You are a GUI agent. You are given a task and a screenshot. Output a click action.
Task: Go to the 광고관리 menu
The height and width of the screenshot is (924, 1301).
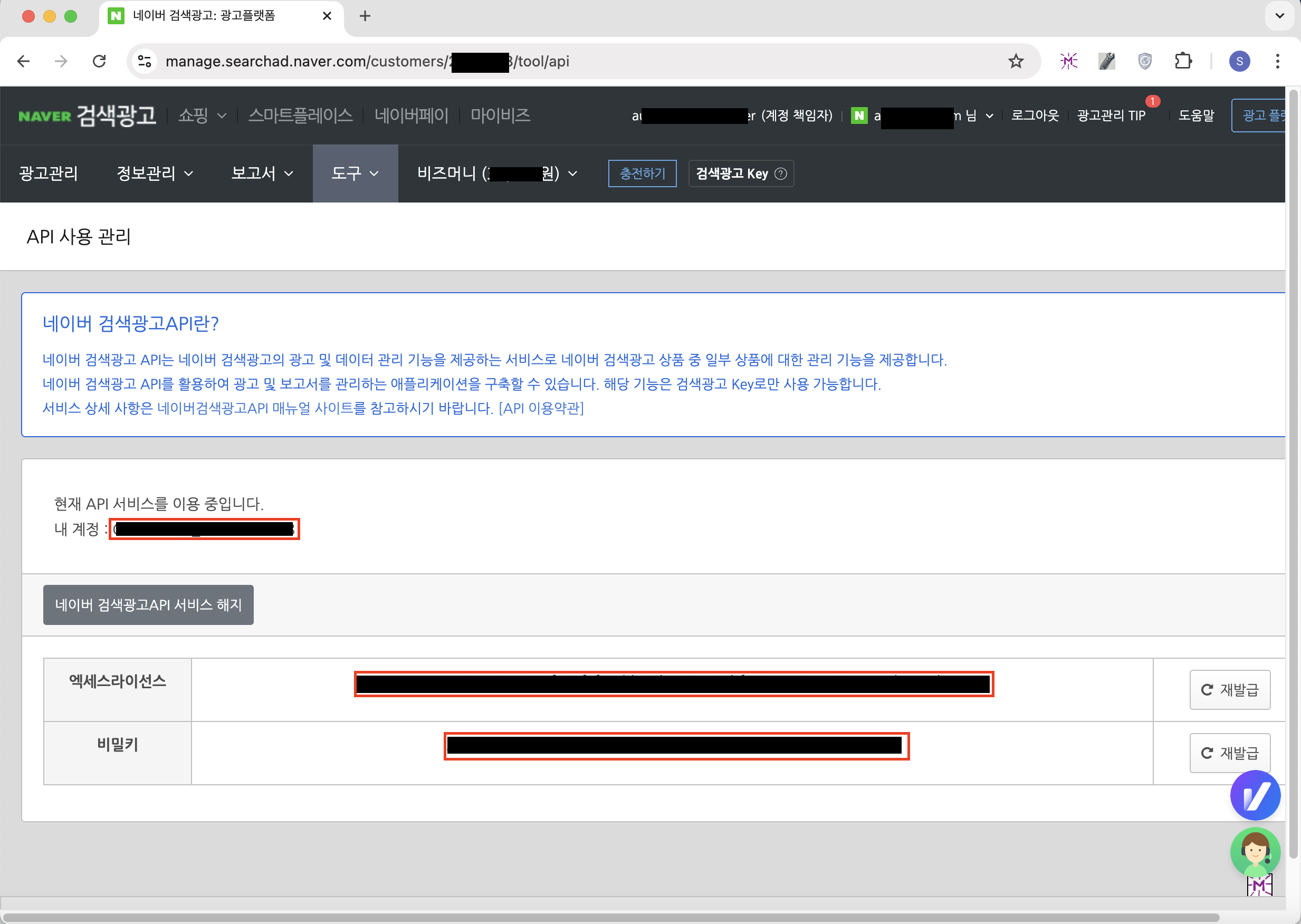49,173
